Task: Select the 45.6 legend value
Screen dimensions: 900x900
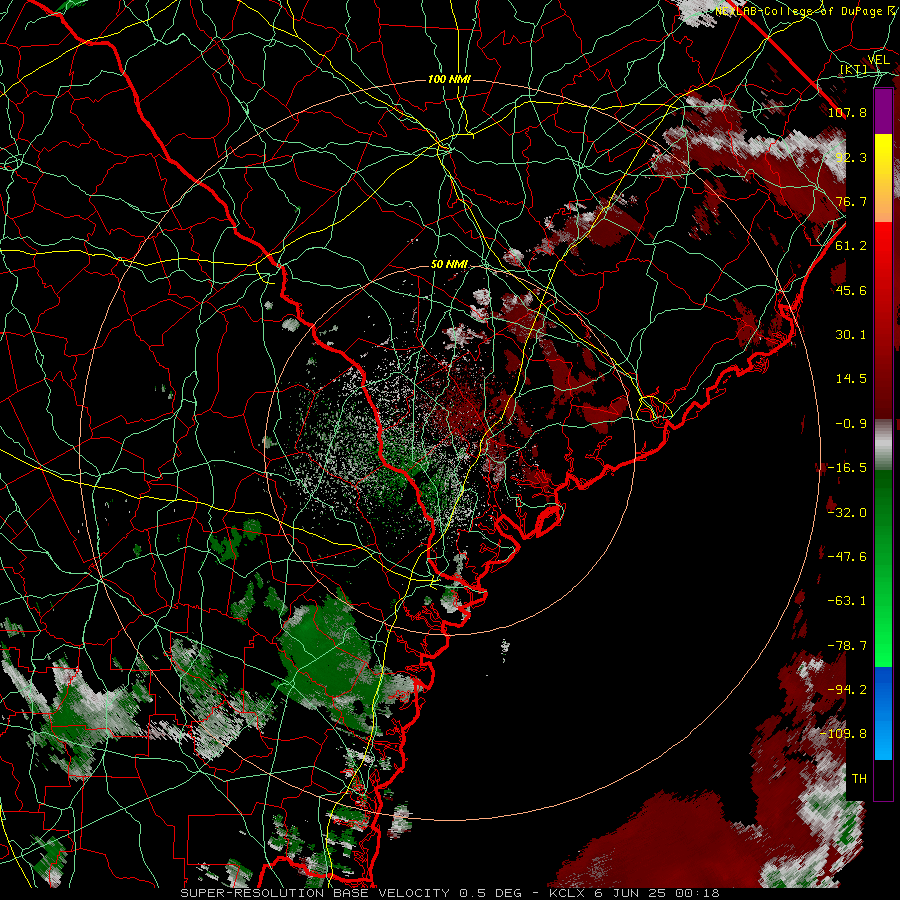Action: click(x=851, y=290)
